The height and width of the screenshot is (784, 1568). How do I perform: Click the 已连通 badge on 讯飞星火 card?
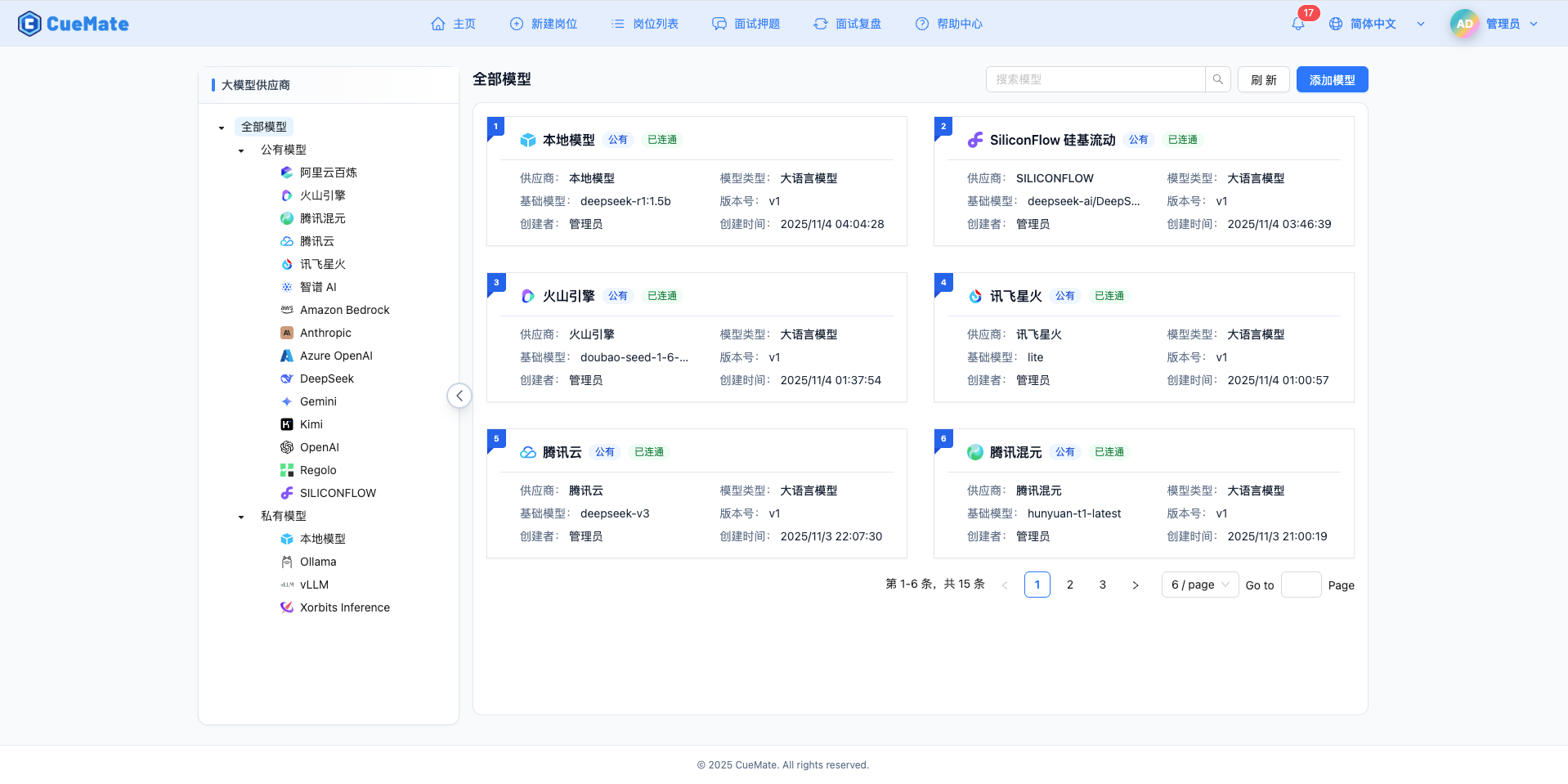click(1109, 295)
